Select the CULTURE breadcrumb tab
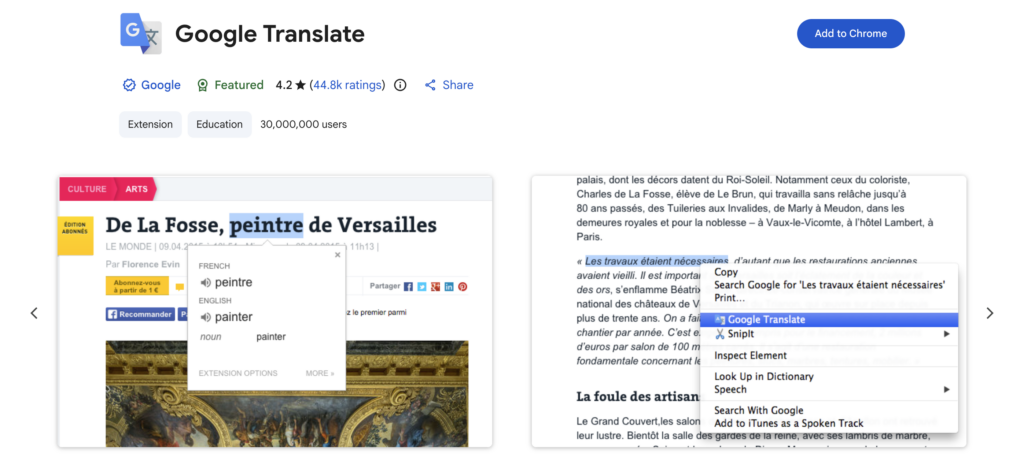1024x468 pixels. 87,189
